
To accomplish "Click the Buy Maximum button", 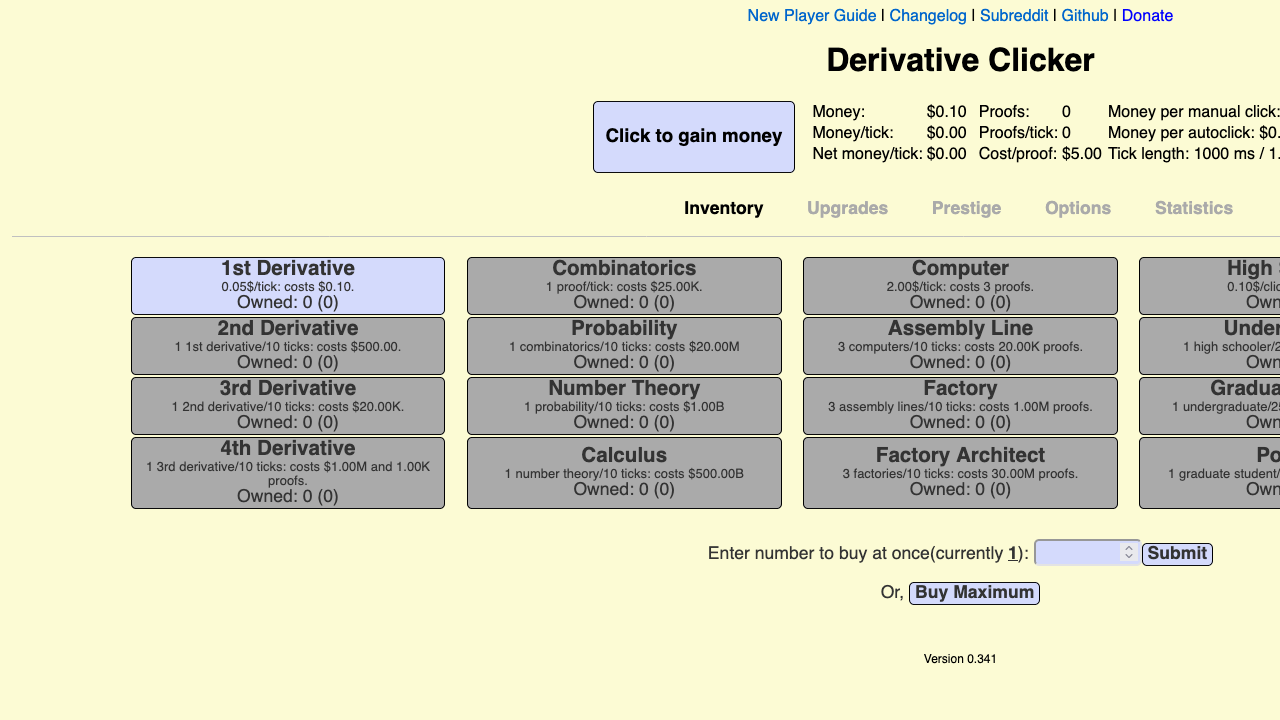I will click(974, 593).
